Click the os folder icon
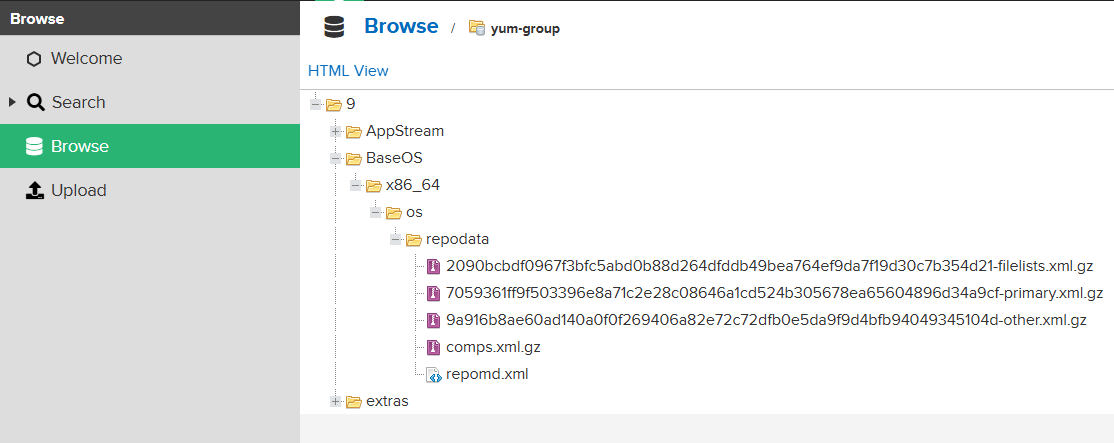Viewport: 1114px width, 443px height. pyautogui.click(x=394, y=212)
